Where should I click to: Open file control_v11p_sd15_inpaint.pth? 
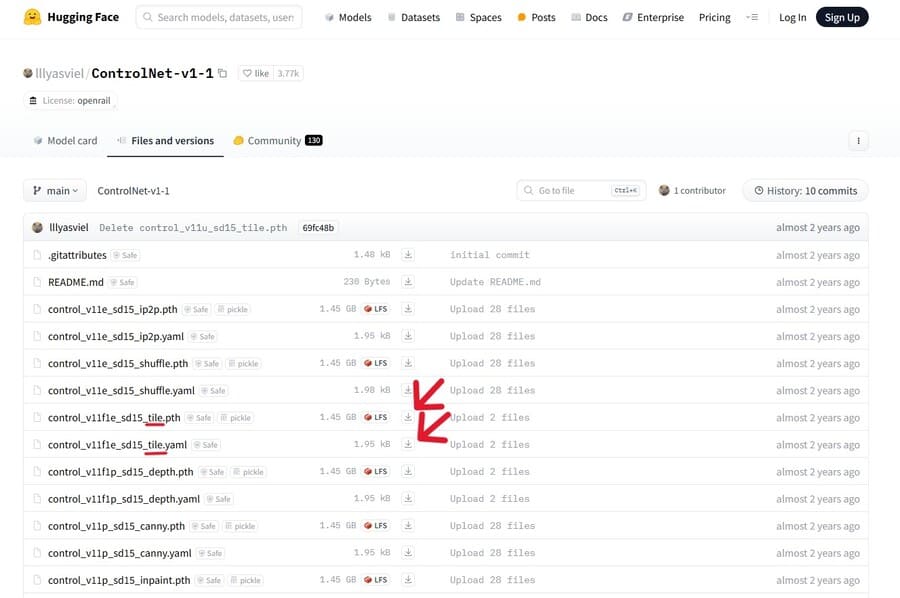[119, 580]
